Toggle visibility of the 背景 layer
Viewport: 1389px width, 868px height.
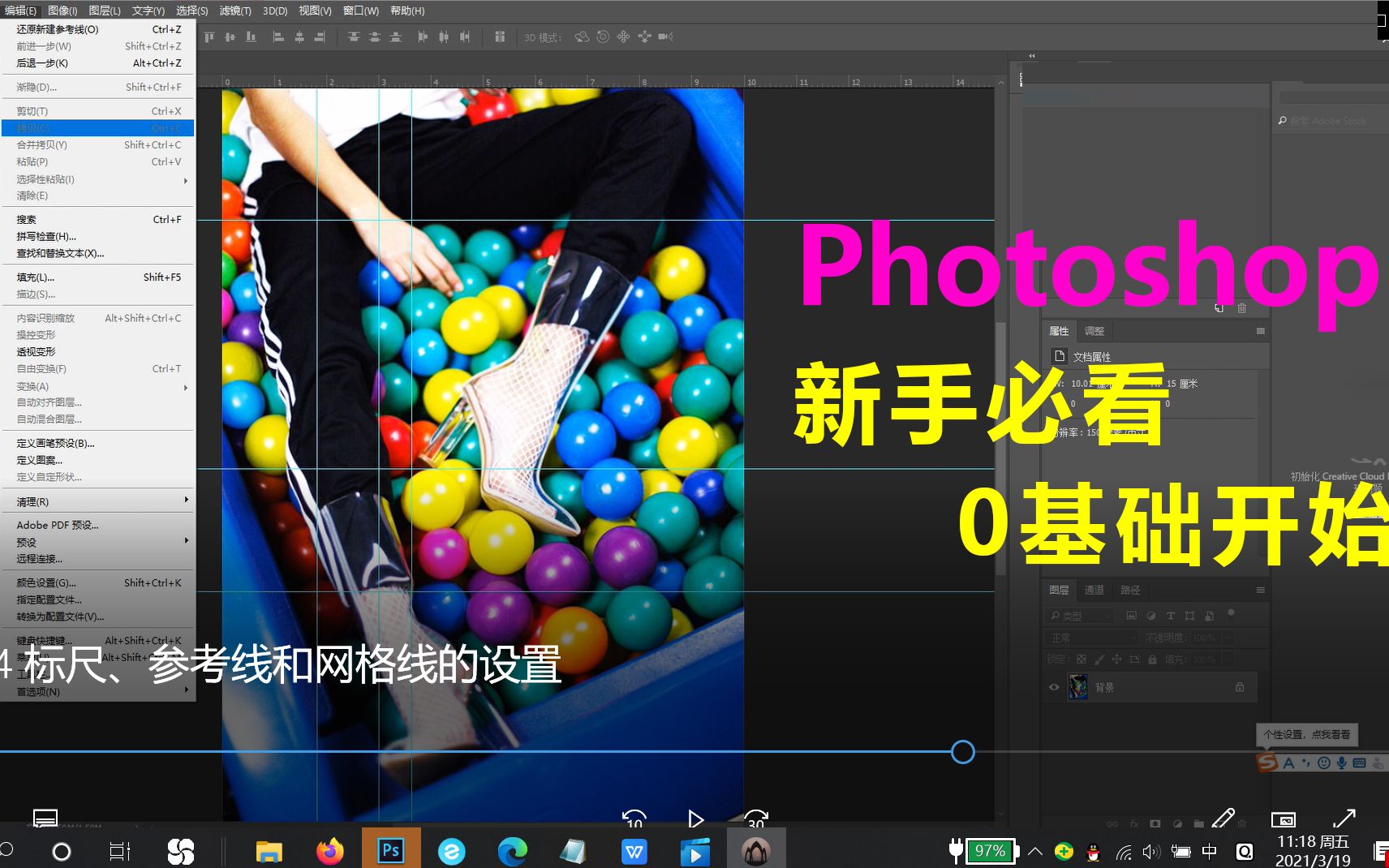point(1054,687)
